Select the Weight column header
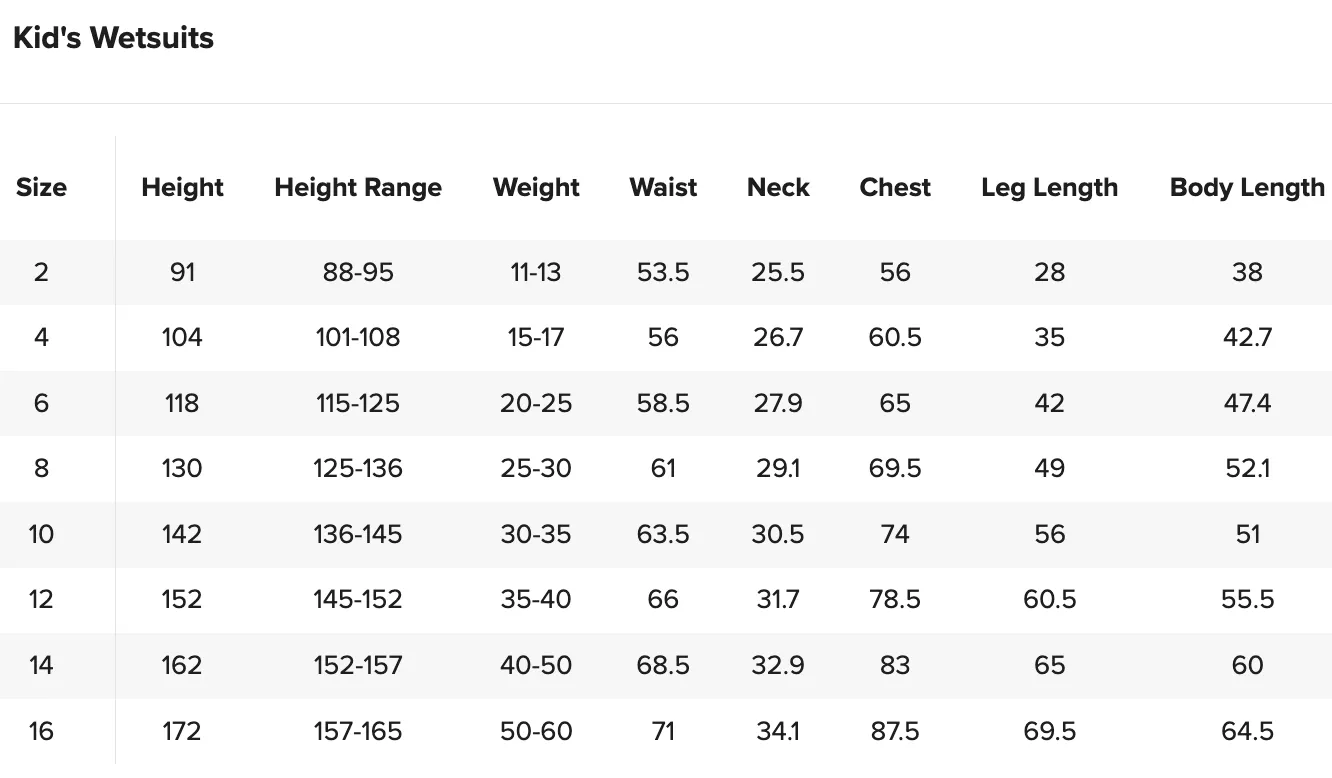This screenshot has width=1332, height=778. point(537,187)
